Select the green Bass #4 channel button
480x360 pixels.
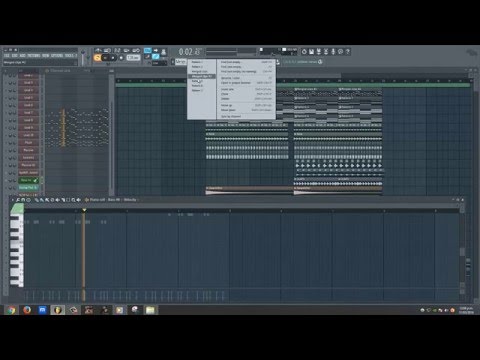click(28, 180)
